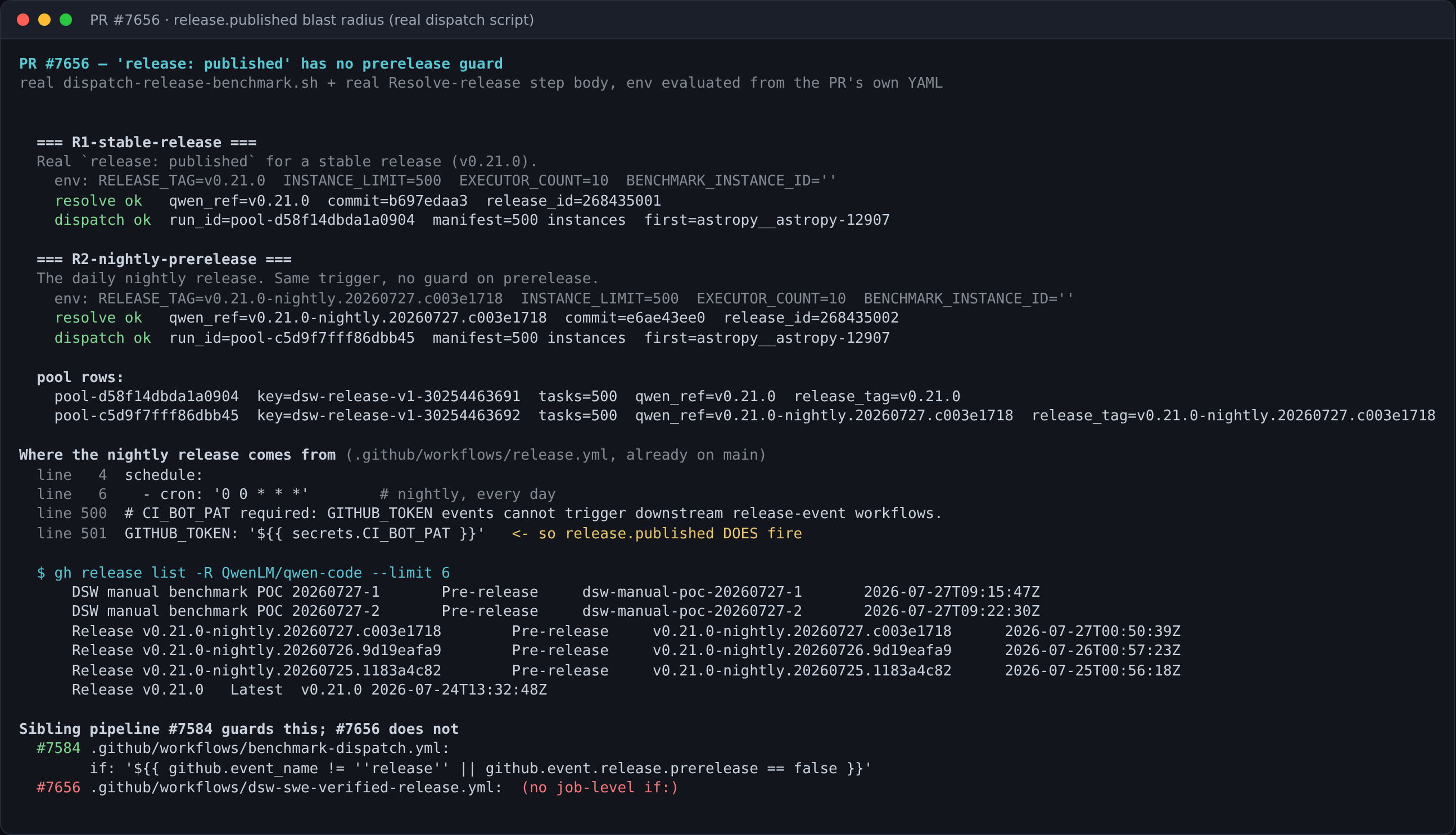Image resolution: width=1456 pixels, height=835 pixels.
Task: Click 'GITHUB_TOKEN: '${{ secrets.CI_BOT_PAT }}'' text
Action: coord(305,534)
